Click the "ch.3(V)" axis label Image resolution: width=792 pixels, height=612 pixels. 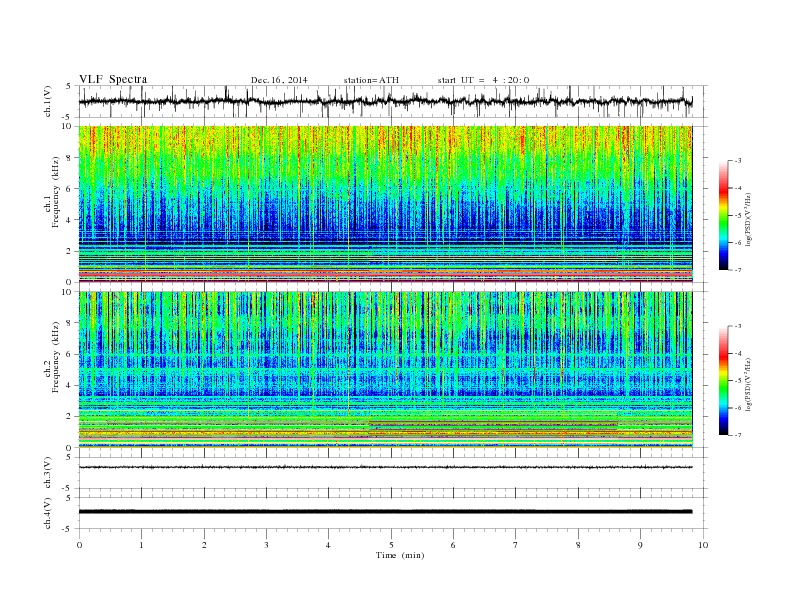pyautogui.click(x=48, y=473)
